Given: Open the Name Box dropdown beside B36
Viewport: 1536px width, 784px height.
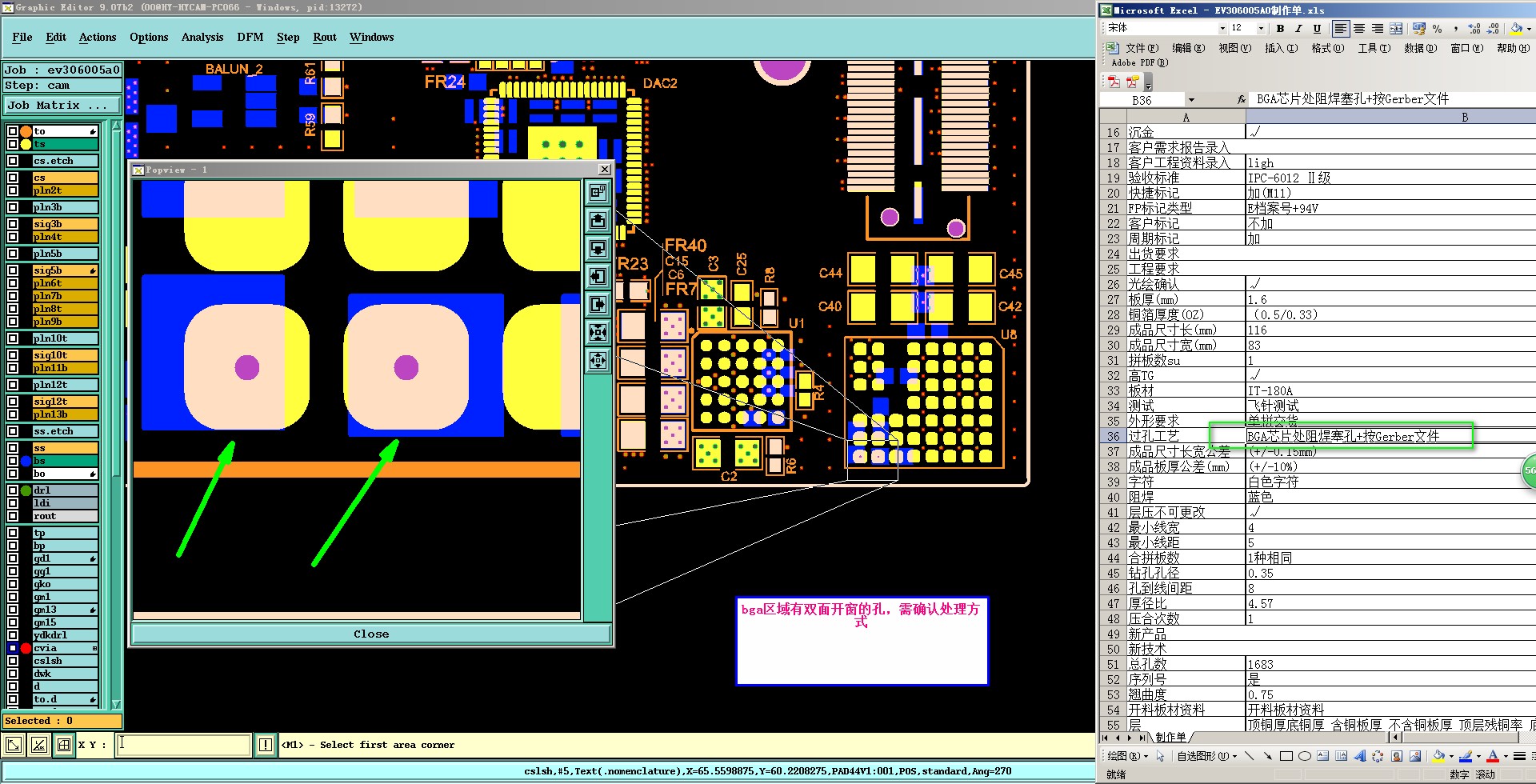Looking at the screenshot, I should coord(1191,100).
